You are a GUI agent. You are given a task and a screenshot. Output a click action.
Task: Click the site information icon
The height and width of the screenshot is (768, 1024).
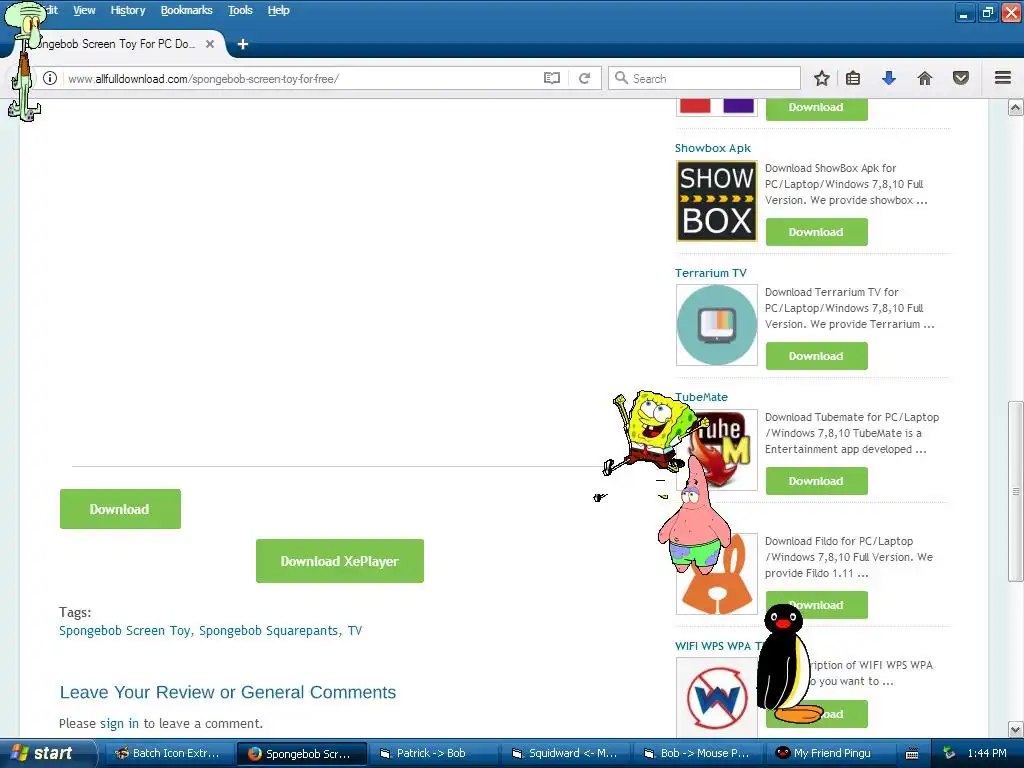pos(50,78)
